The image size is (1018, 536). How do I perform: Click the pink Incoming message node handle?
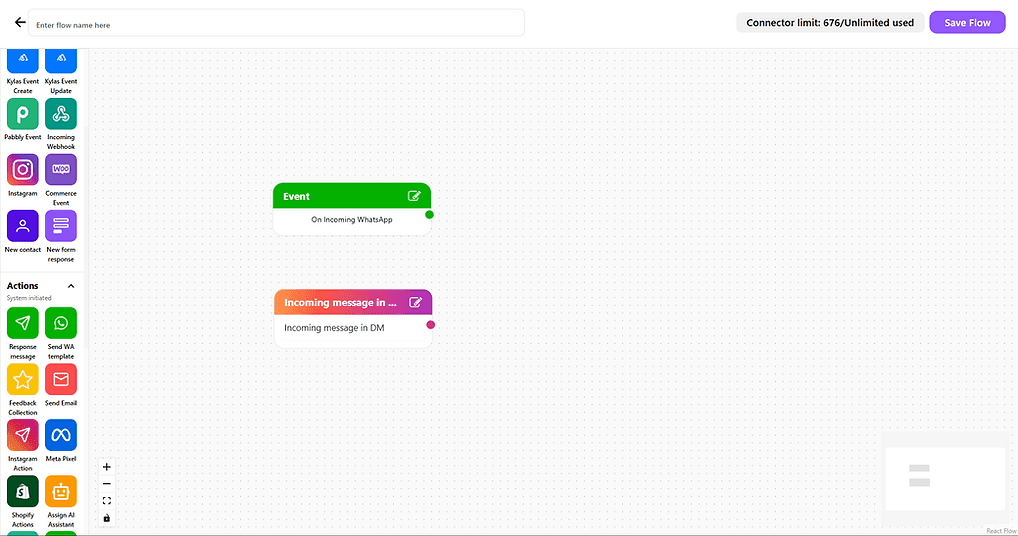tap(430, 325)
